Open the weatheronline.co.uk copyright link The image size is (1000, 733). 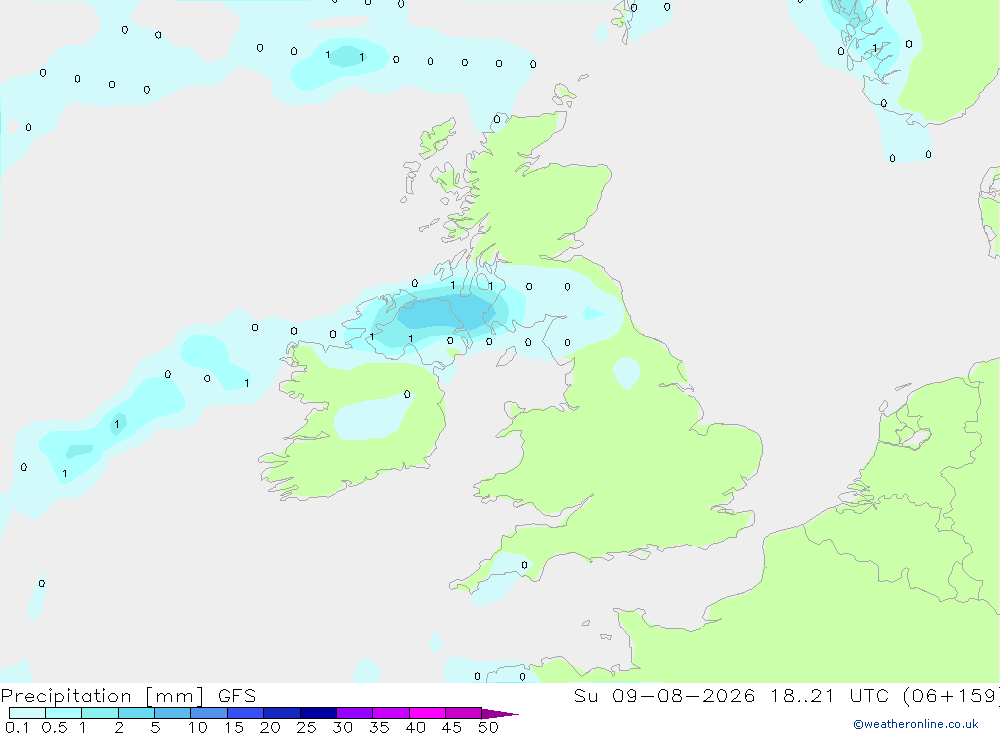(915, 724)
